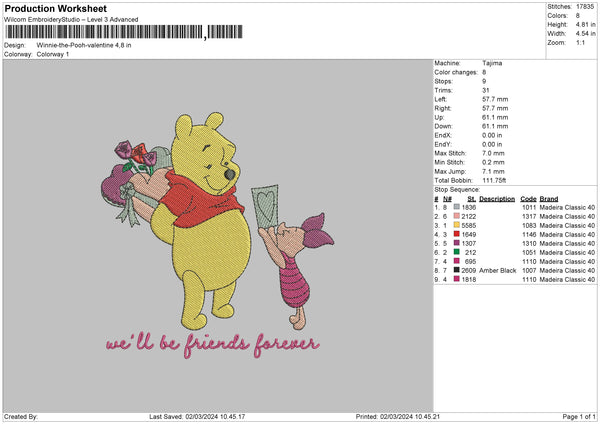Click the design name 'Winnie-the-Pooh-valentine 4,8 in'
This screenshot has height=424, width=600.
(84, 45)
